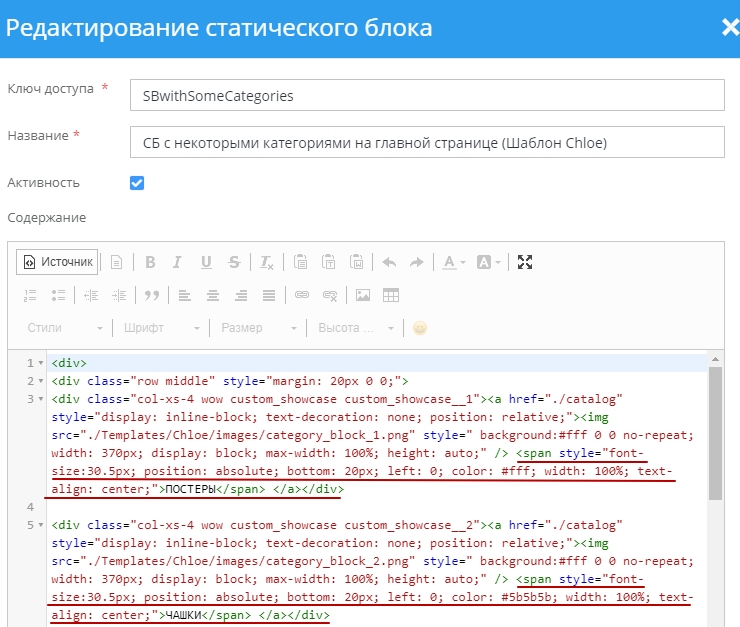Close the static block editing dialog
The height and width of the screenshot is (627, 740).
tap(729, 27)
